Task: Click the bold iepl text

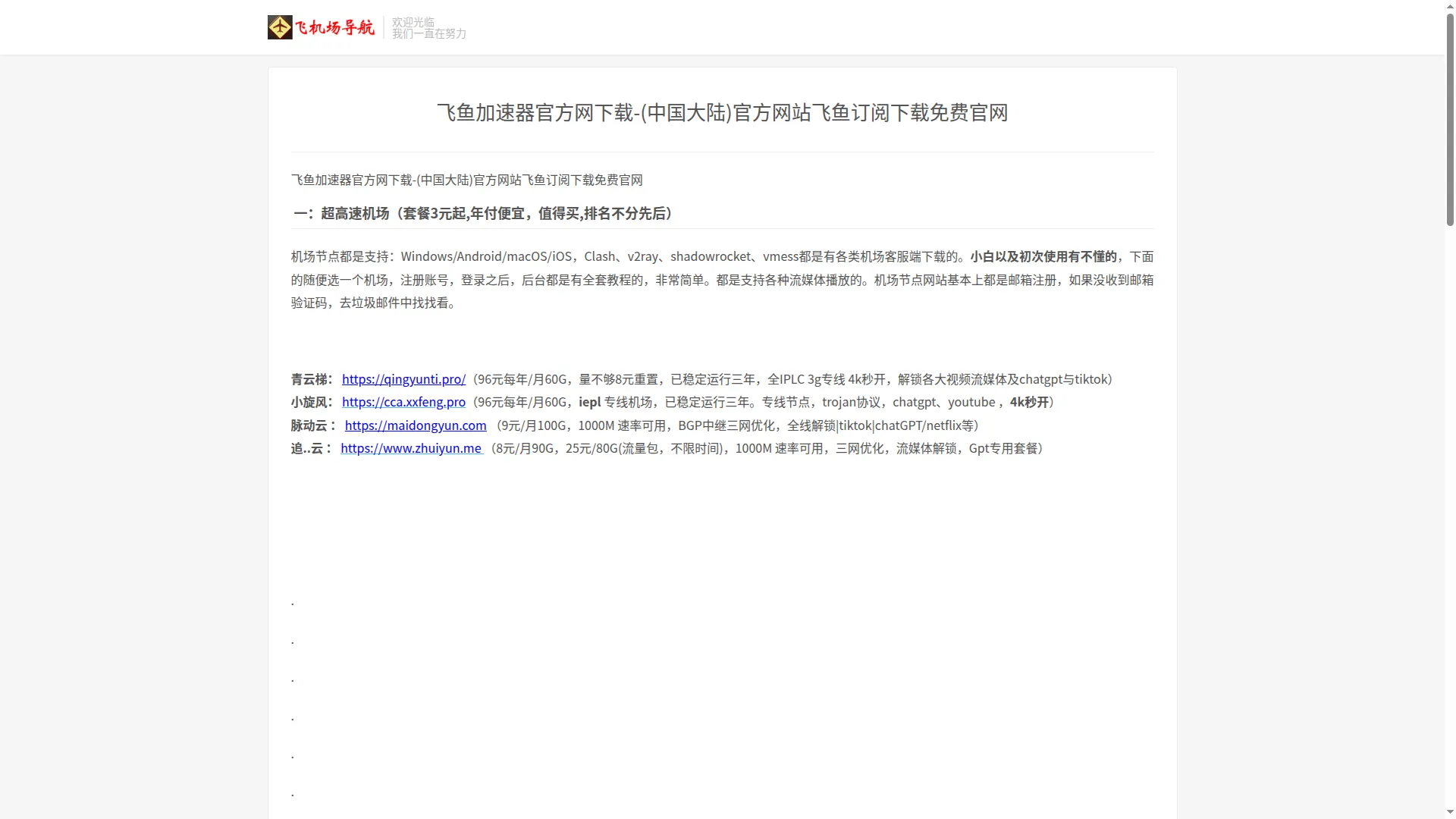Action: click(x=589, y=402)
